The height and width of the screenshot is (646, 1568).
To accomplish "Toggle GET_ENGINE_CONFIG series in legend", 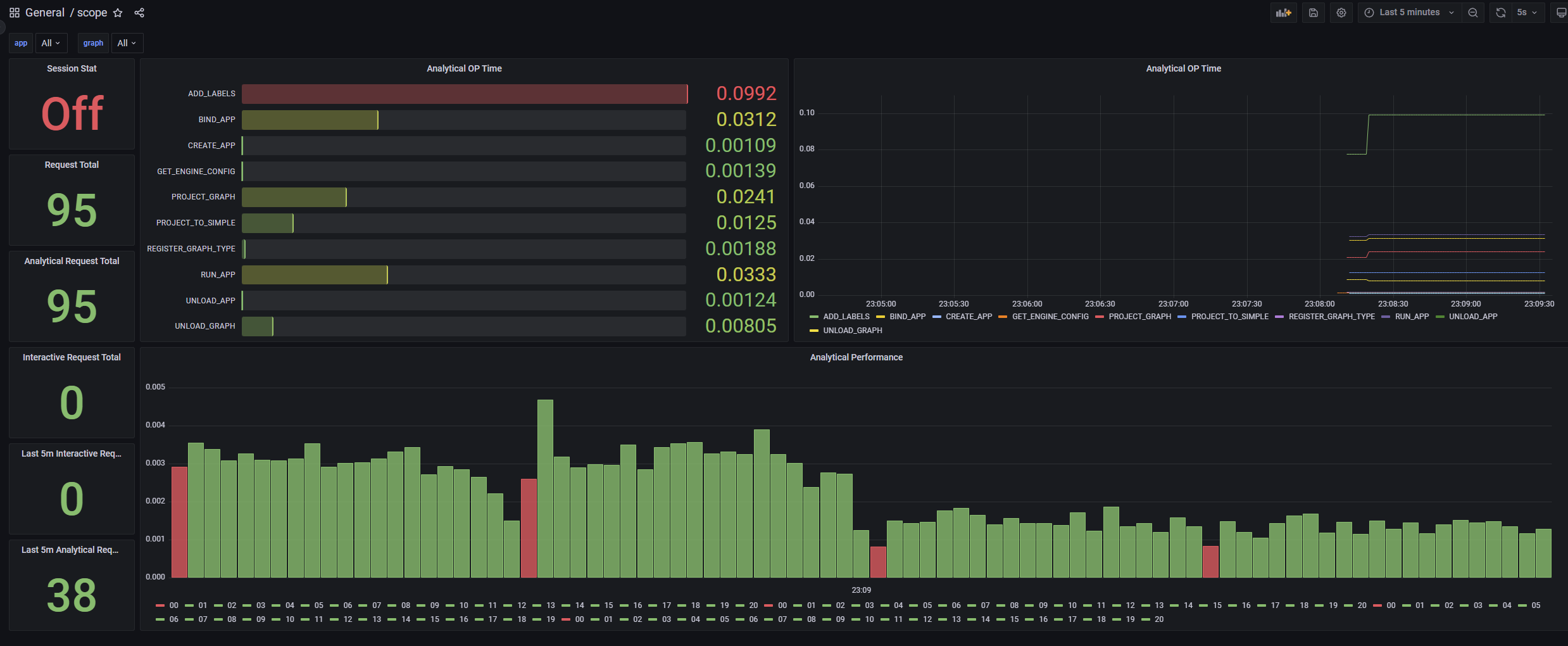I will (1050, 317).
